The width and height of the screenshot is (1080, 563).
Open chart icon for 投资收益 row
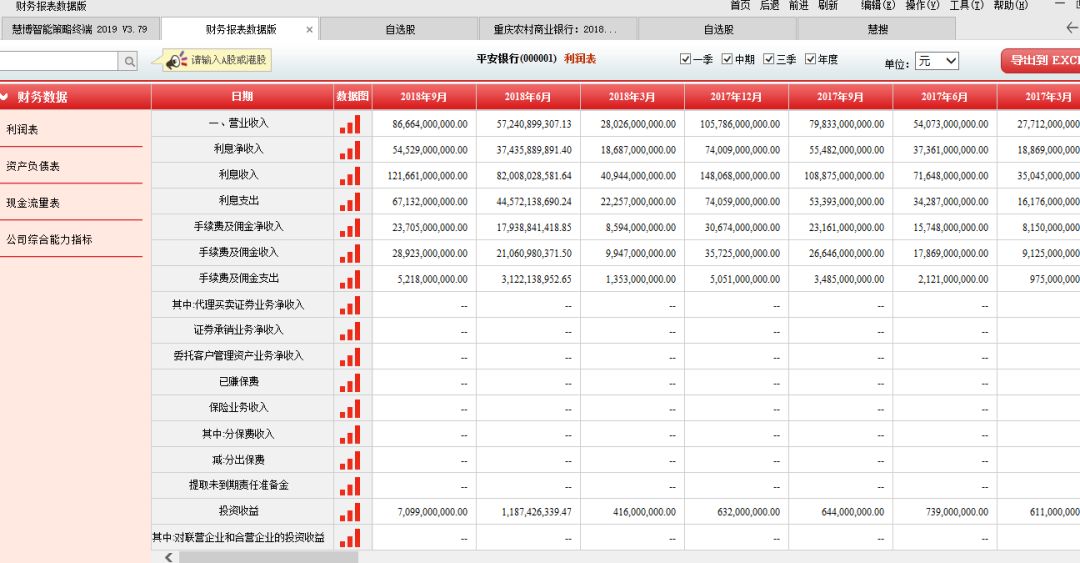(349, 511)
